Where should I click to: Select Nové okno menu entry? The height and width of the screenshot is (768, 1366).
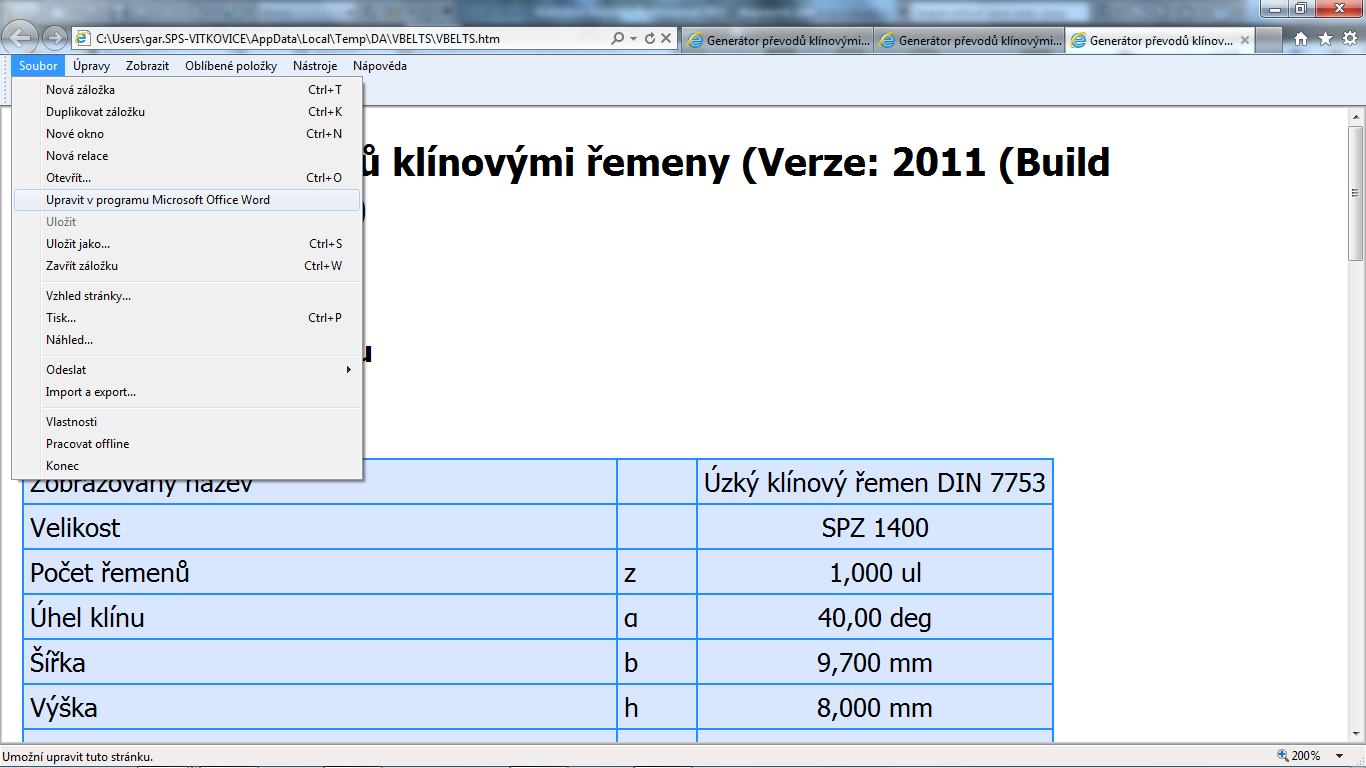pyautogui.click(x=187, y=134)
